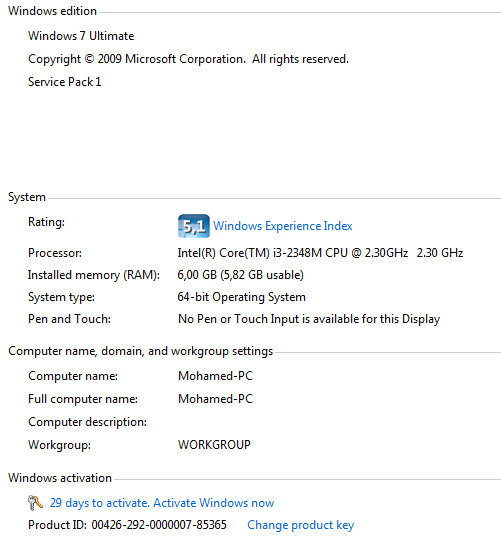Click the Service Pack 1 text

click(x=64, y=82)
